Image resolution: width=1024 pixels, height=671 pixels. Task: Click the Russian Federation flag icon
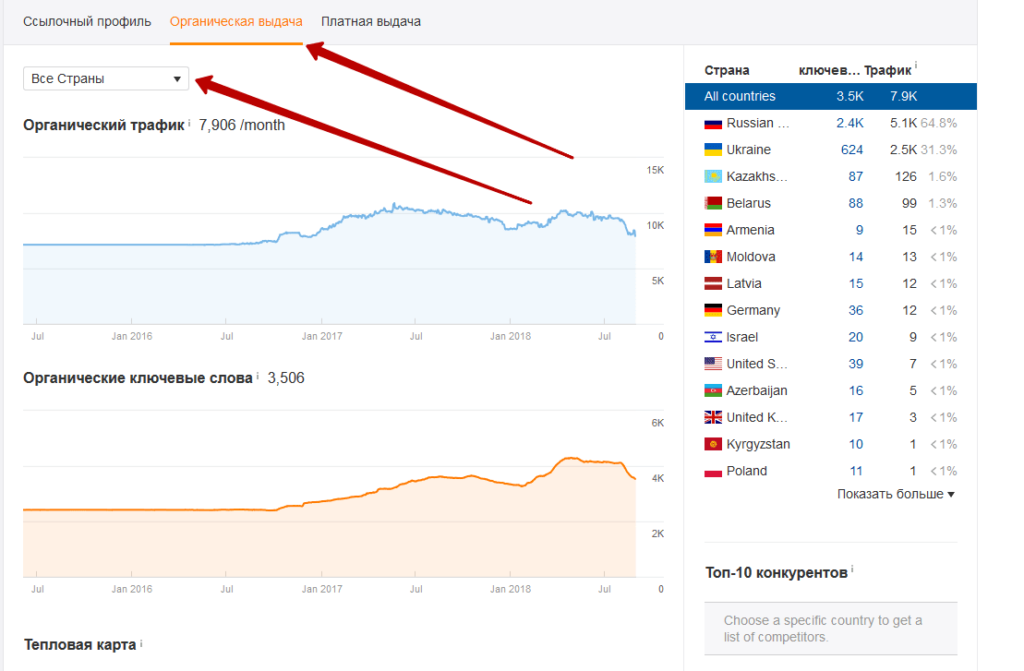pos(713,123)
